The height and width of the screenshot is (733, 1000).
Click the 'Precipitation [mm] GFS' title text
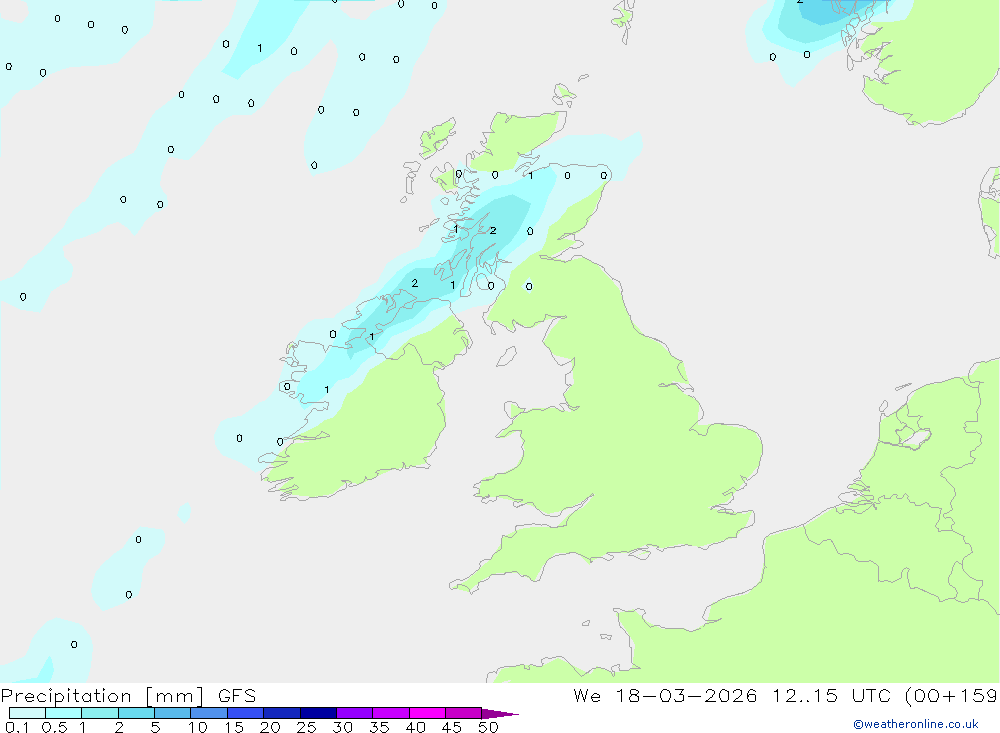click(128, 696)
